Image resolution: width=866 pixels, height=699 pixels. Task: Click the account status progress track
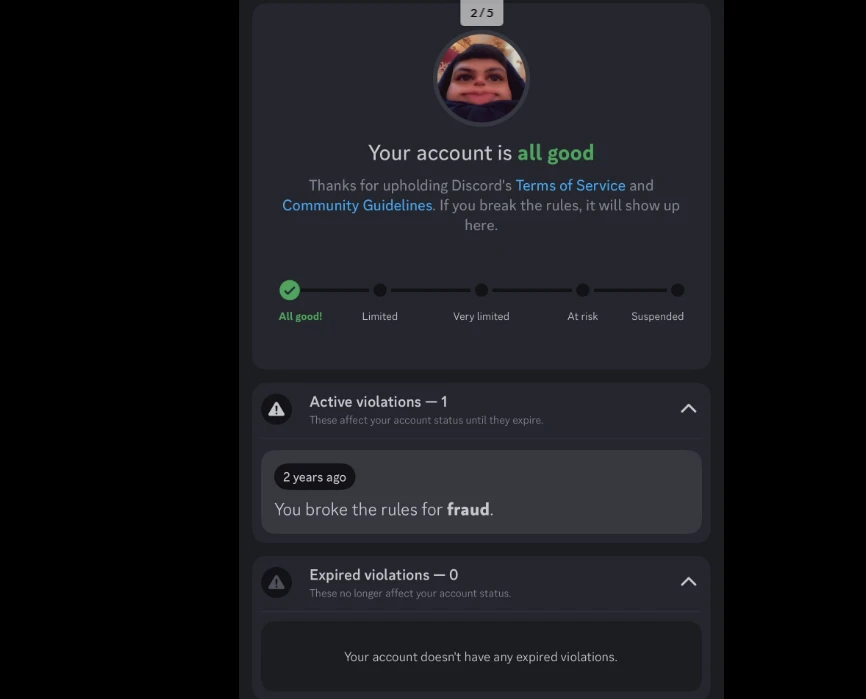tap(482, 290)
